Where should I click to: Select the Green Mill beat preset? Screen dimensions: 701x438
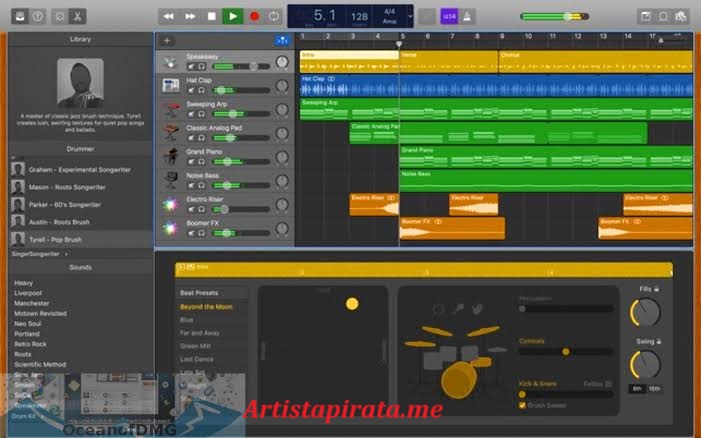tap(195, 346)
